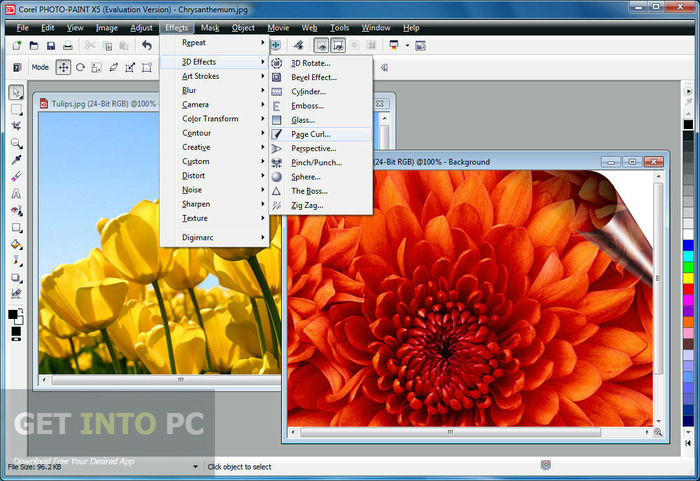Choose the Fill bucket tool
This screenshot has height=481, width=700.
tap(16, 243)
